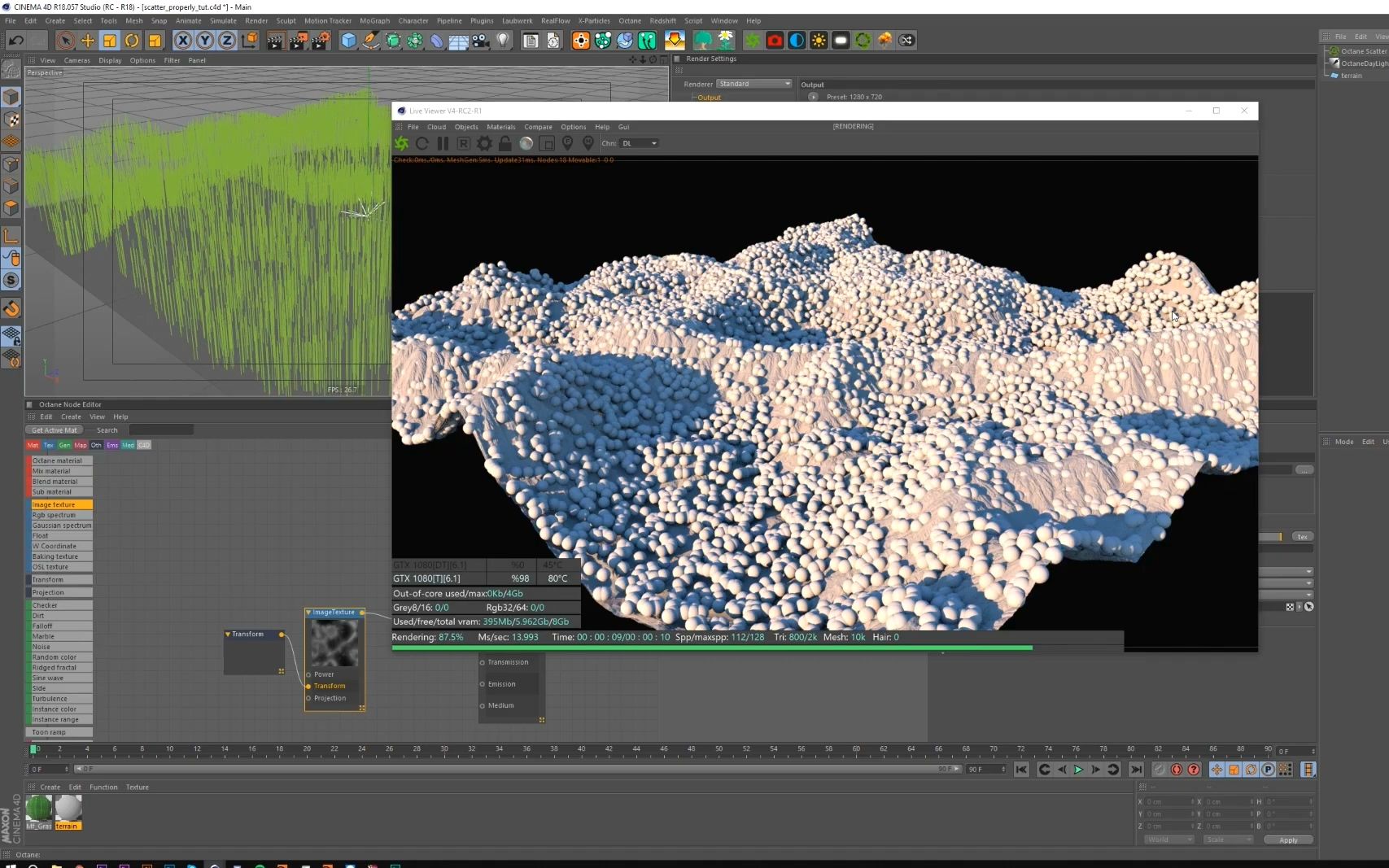Open Live Viewer render settings gear
The height and width of the screenshot is (868, 1389).
click(x=484, y=143)
